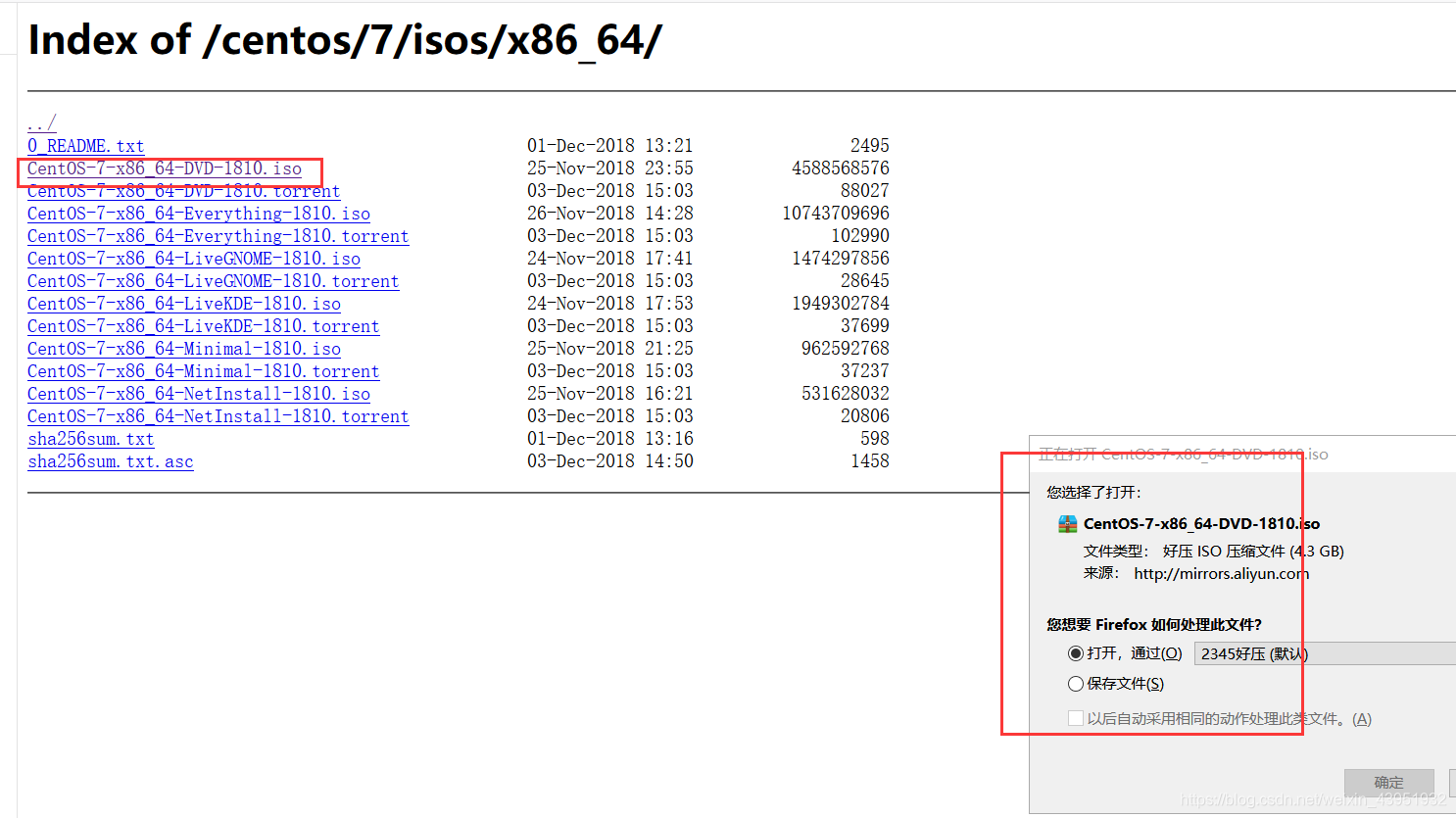This screenshot has width=1456, height=818.
Task: Click the date 01-Dec-2018 13:16
Action: (x=610, y=439)
